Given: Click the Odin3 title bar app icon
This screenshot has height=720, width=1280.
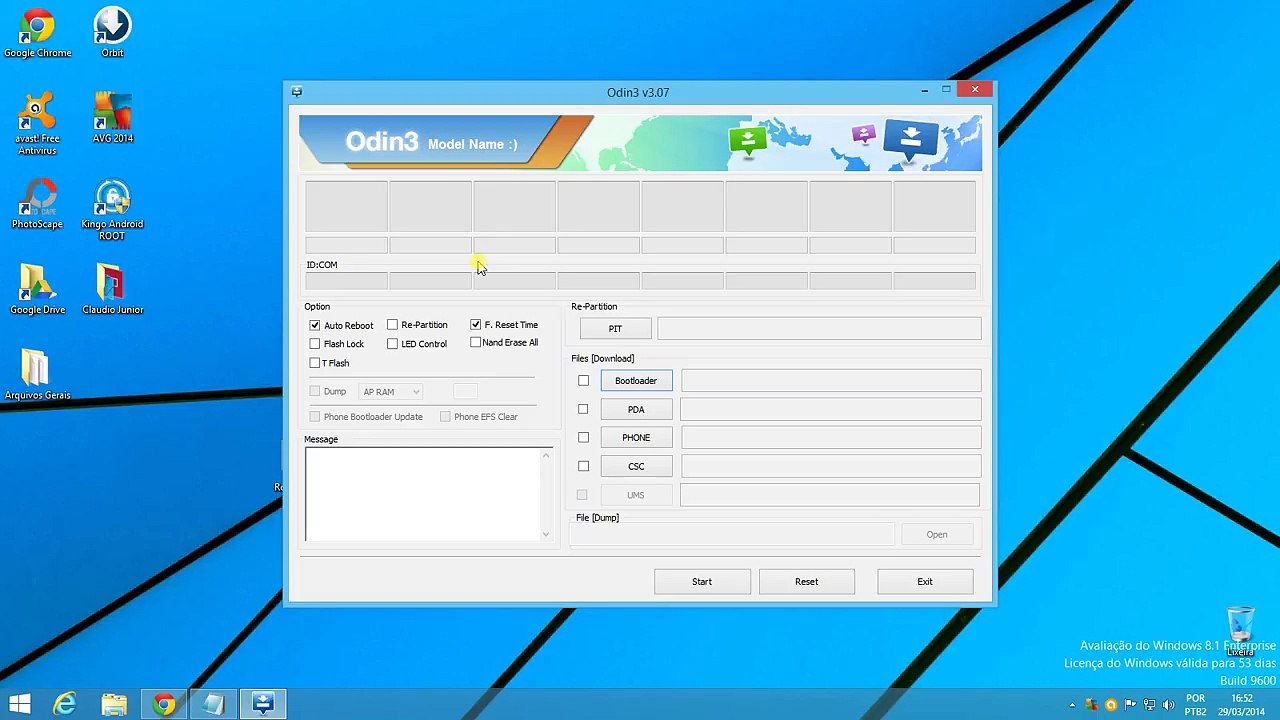Looking at the screenshot, I should coord(297,92).
